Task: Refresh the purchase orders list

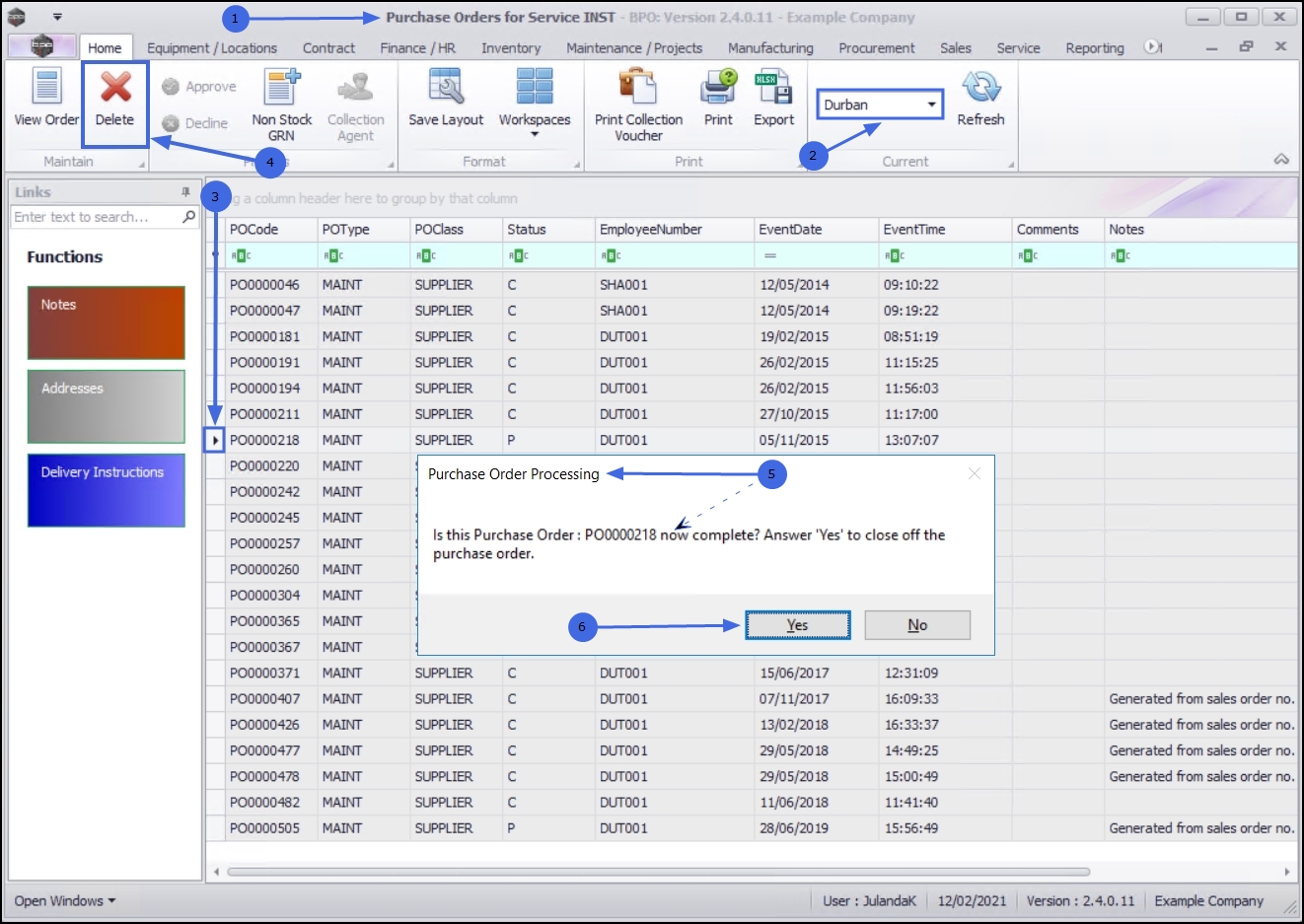Action: click(x=980, y=98)
